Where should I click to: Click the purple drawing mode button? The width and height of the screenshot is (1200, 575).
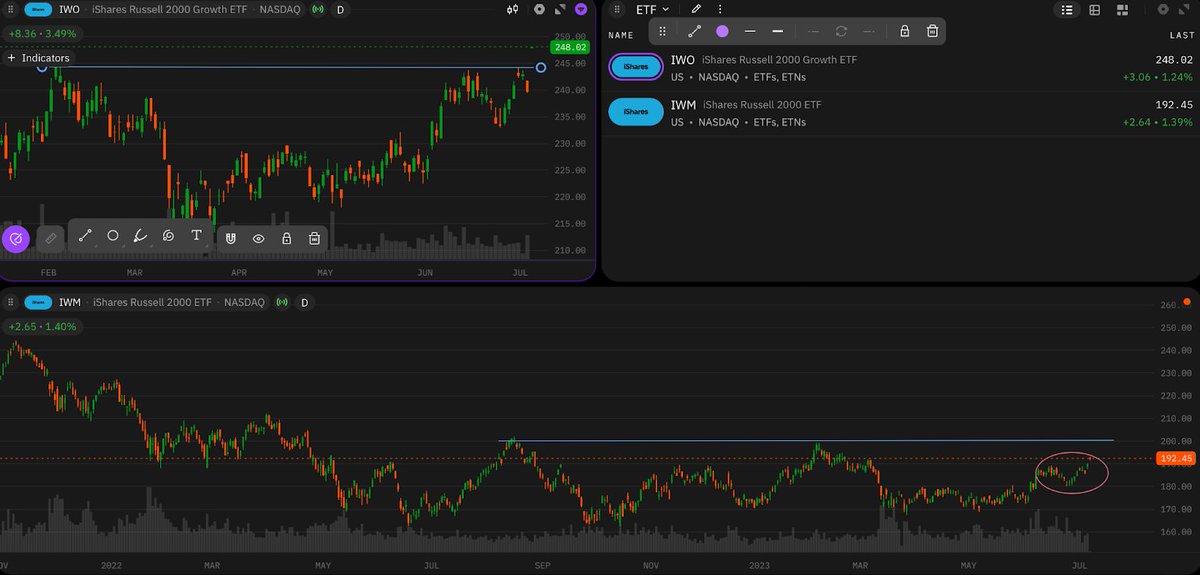click(15, 239)
